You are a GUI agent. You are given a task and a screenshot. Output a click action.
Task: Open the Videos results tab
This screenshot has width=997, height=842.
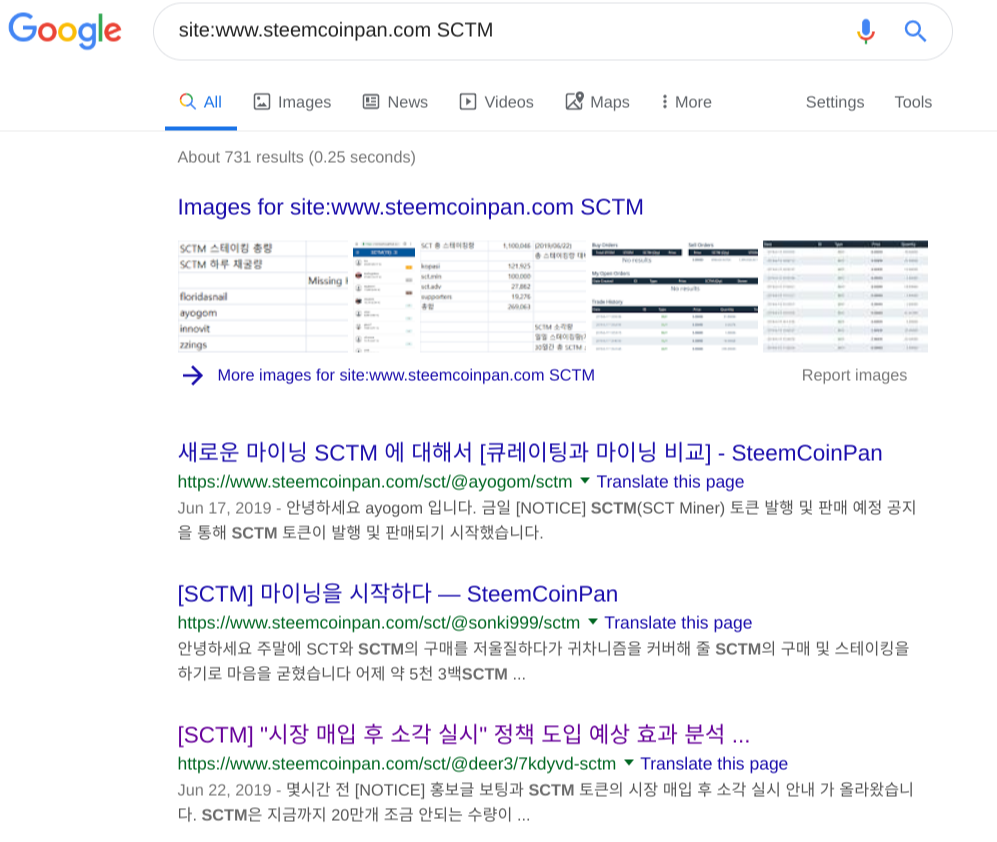coord(497,102)
